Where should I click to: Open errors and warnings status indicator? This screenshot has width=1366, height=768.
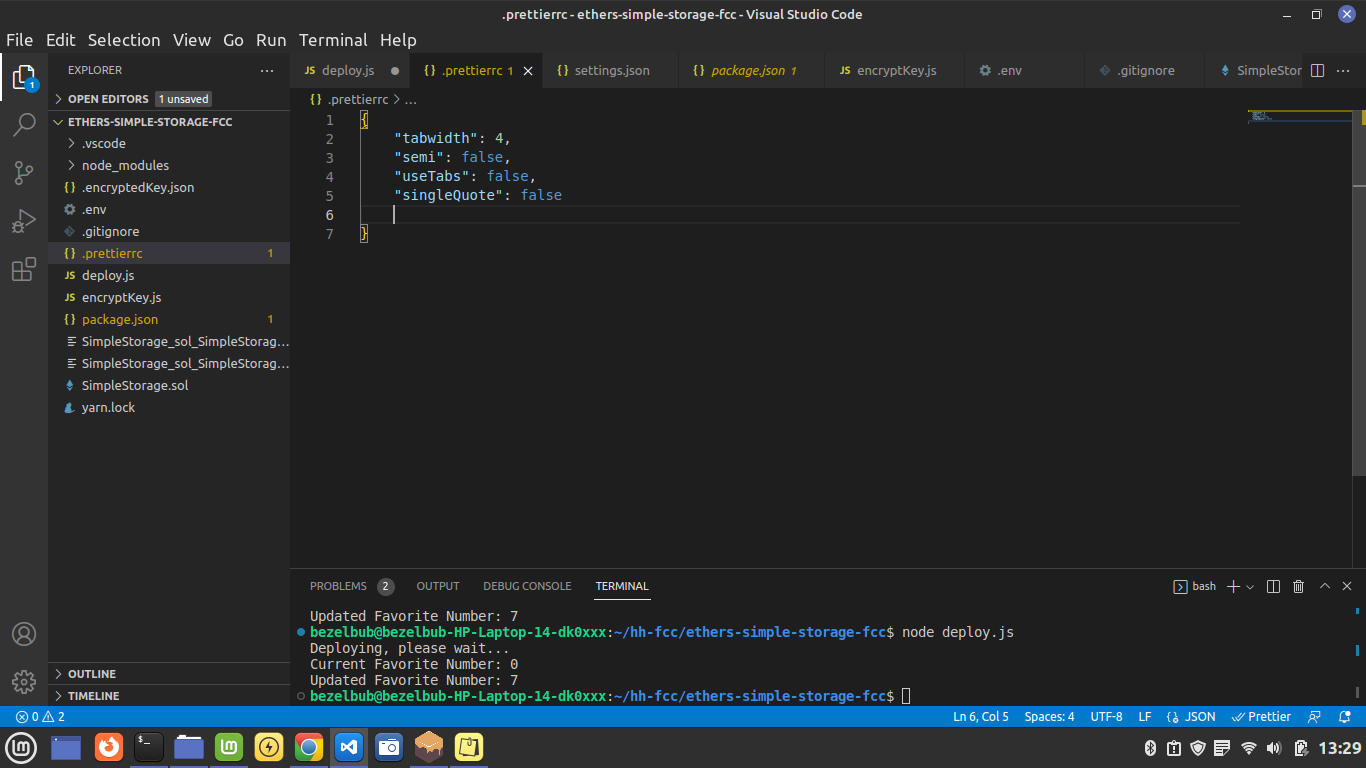(40, 717)
